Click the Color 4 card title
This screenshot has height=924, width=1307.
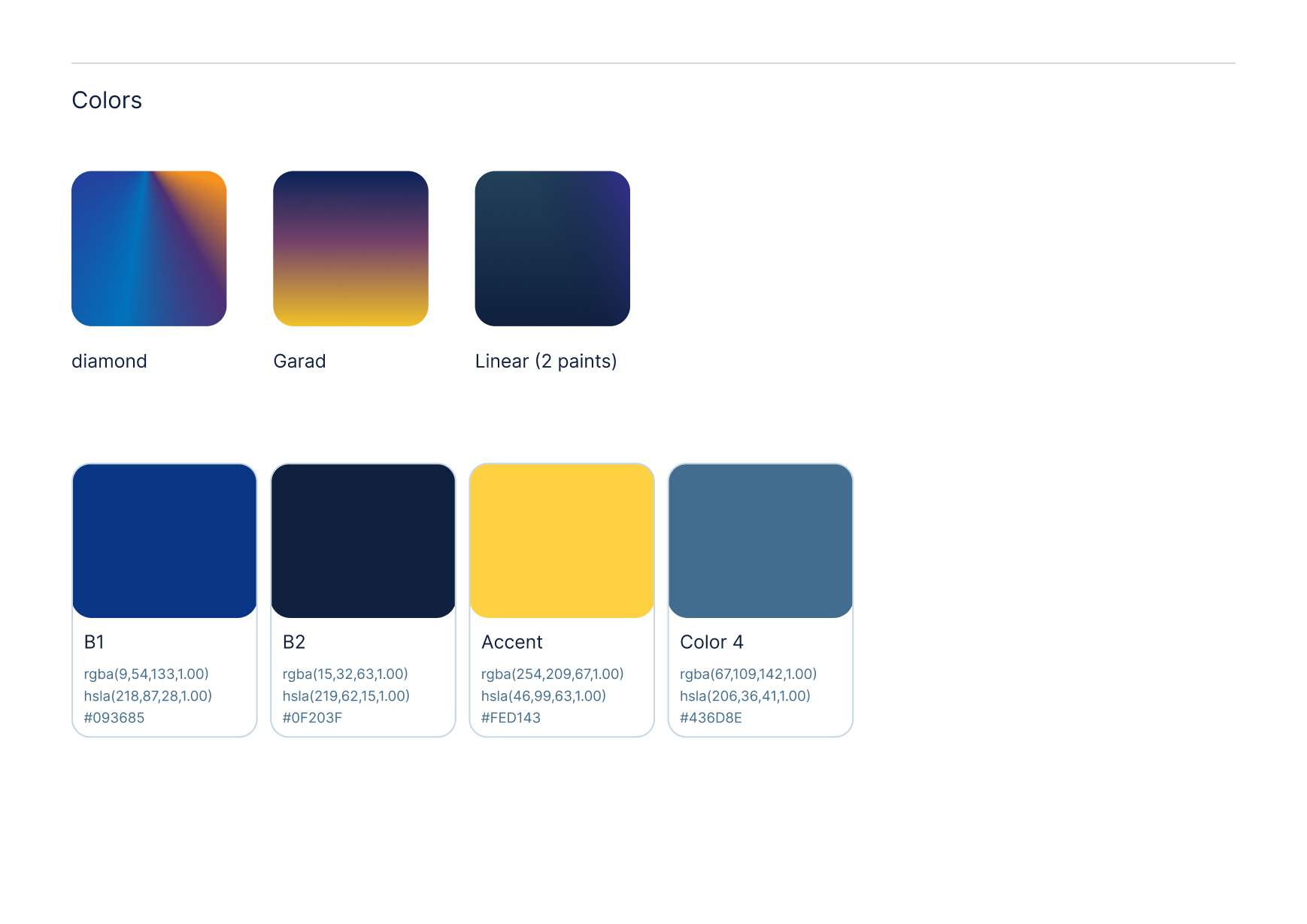(711, 642)
